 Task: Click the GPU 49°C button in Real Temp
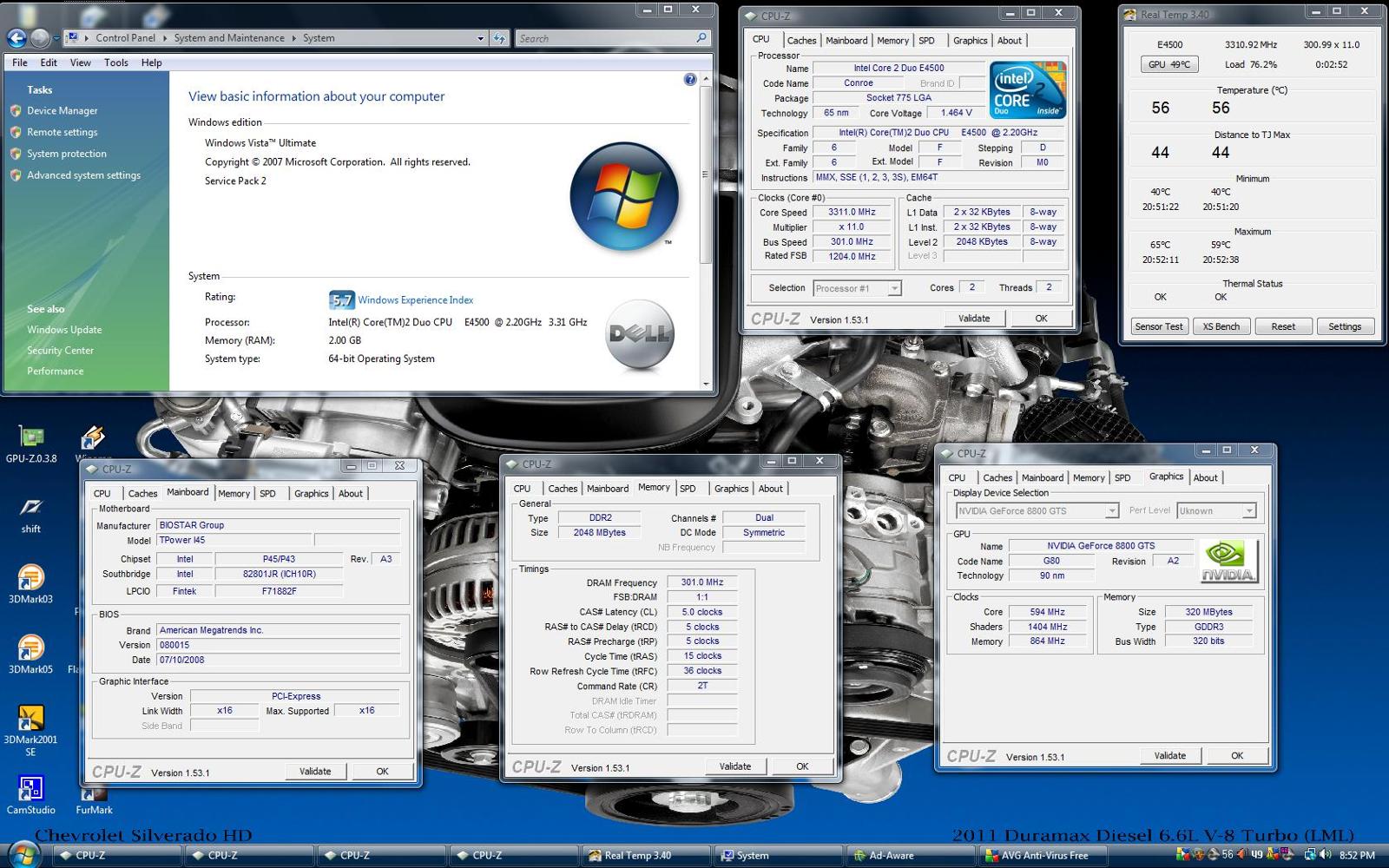[1168, 64]
